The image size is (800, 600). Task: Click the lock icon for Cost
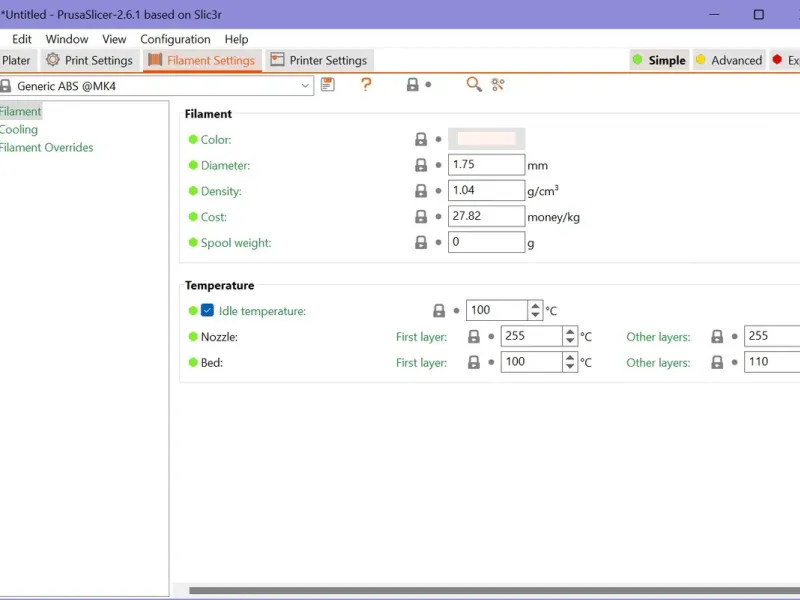(x=420, y=216)
